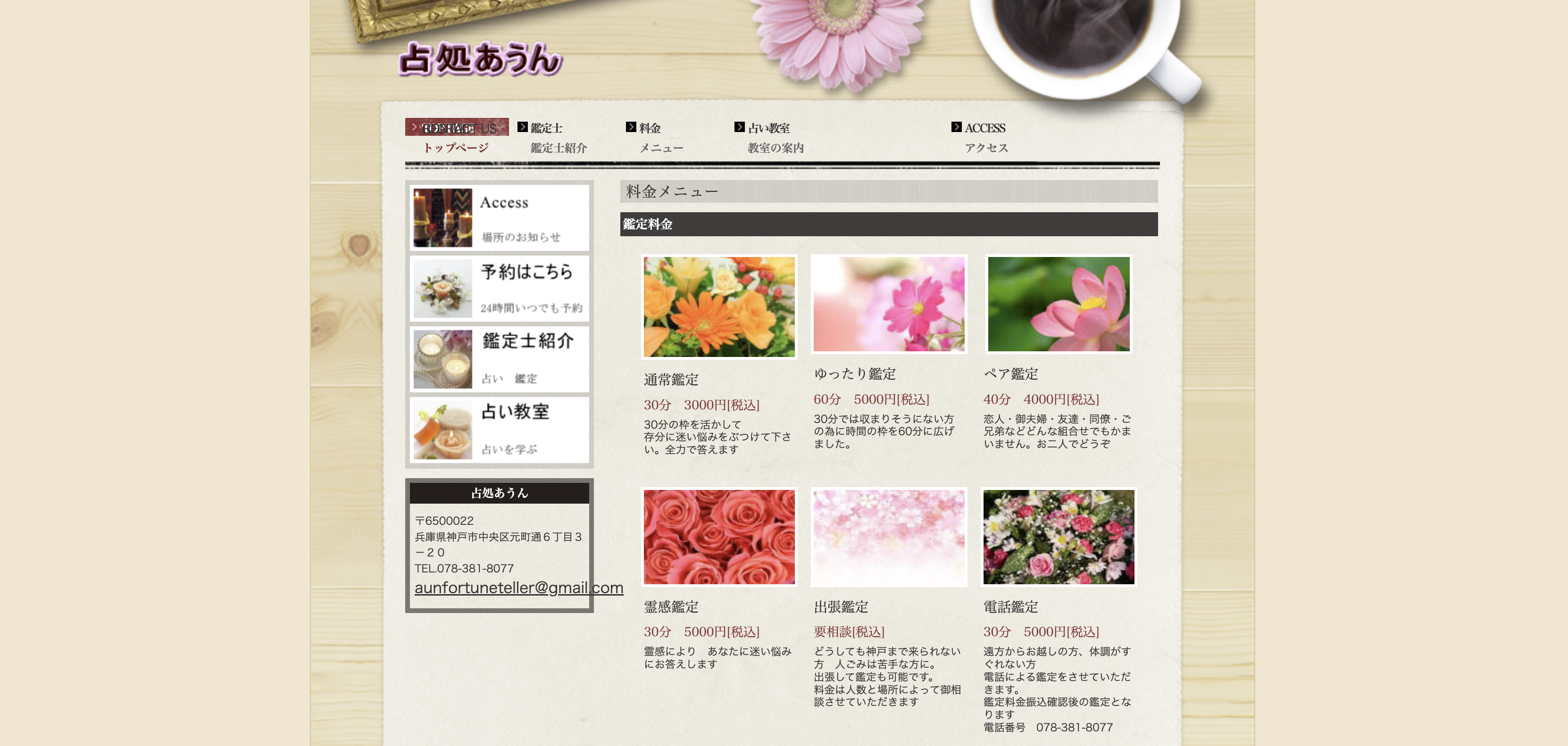The image size is (1568, 746).
Task: Click the 予約はこちら reservation link
Action: [527, 273]
